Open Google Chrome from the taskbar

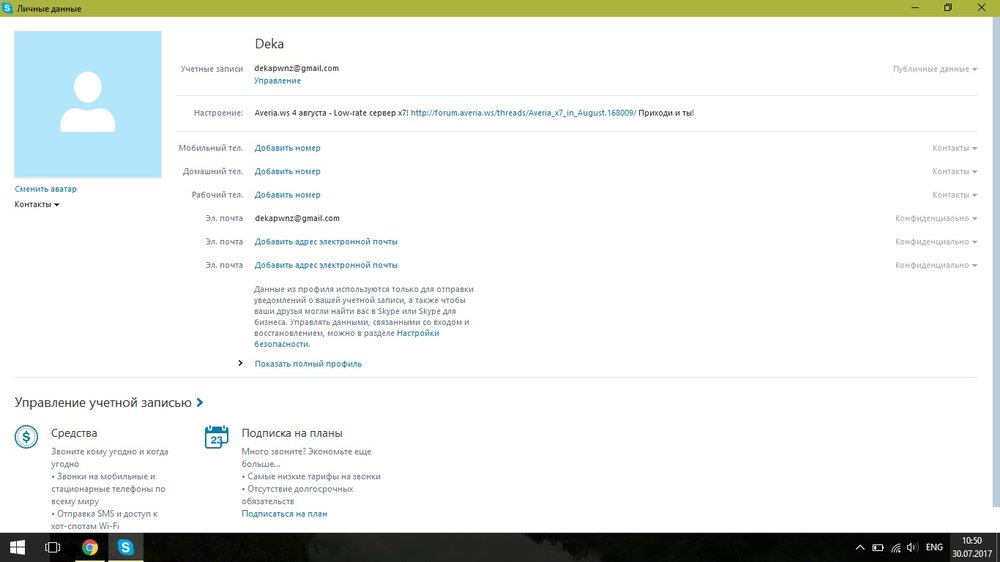click(90, 547)
